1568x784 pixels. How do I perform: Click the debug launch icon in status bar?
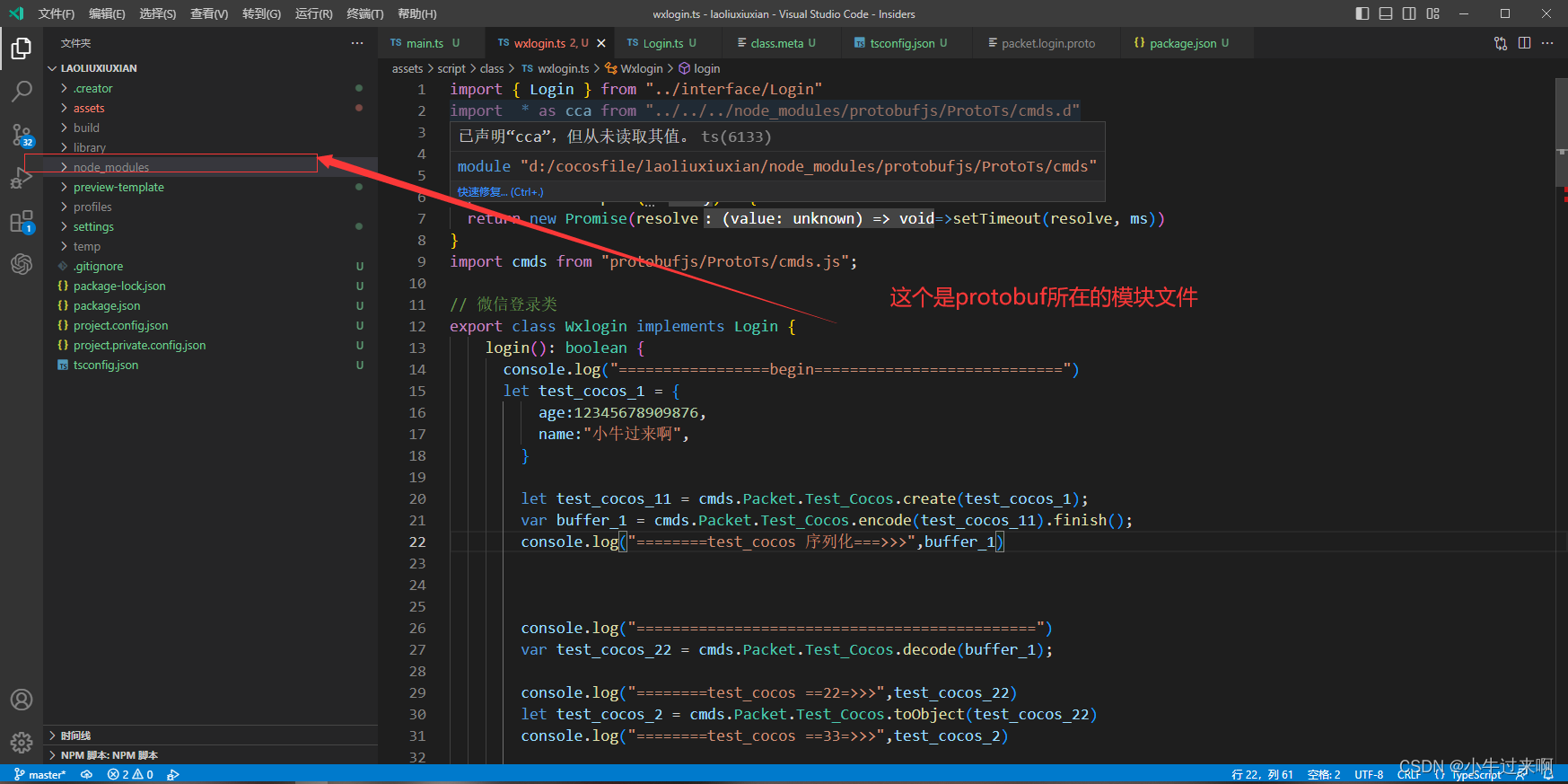[173, 774]
